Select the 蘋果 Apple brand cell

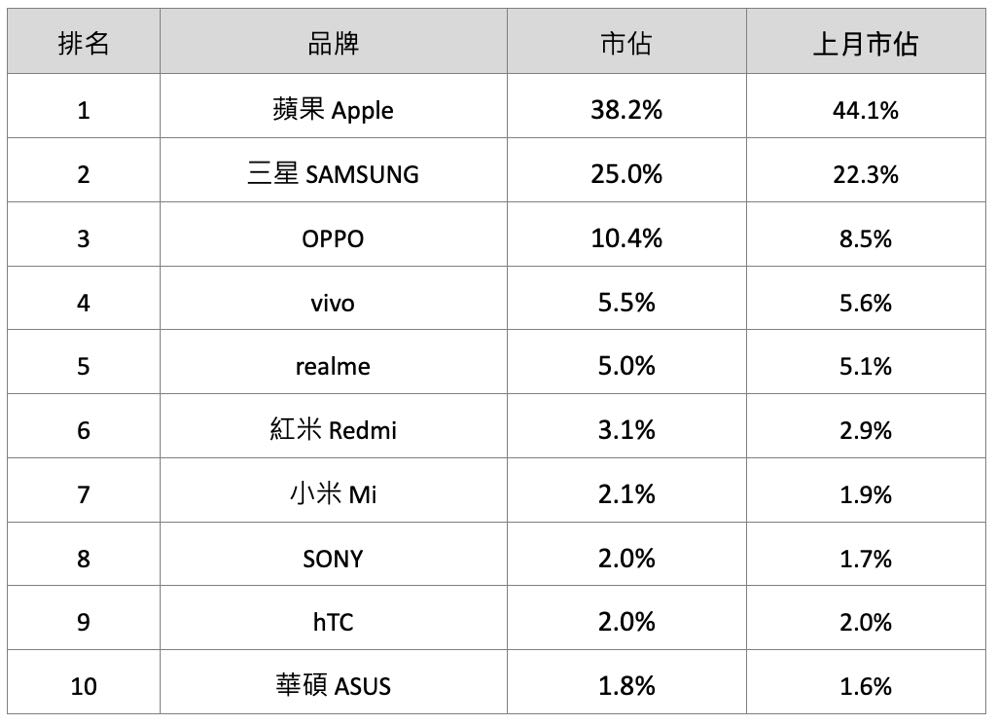[332, 109]
